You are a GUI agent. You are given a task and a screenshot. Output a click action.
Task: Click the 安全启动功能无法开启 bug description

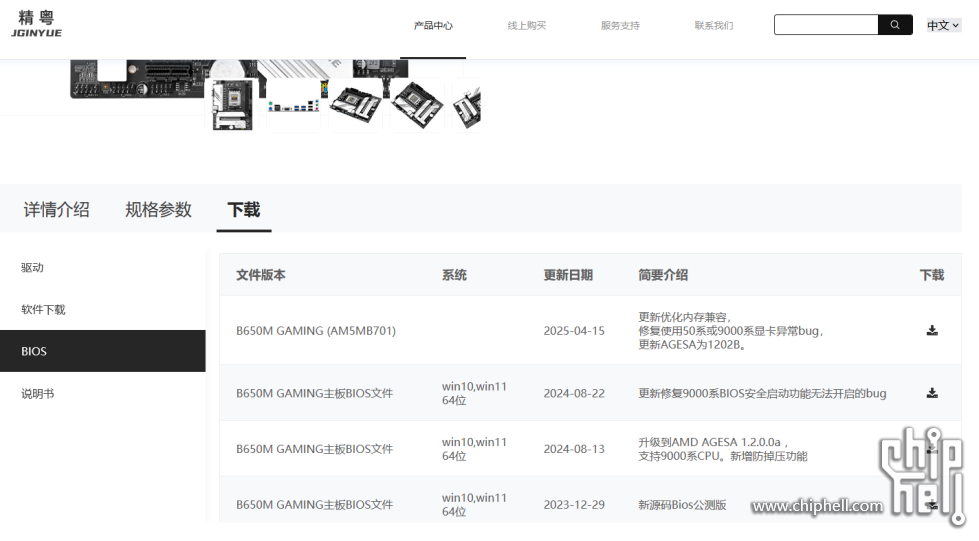coord(762,393)
